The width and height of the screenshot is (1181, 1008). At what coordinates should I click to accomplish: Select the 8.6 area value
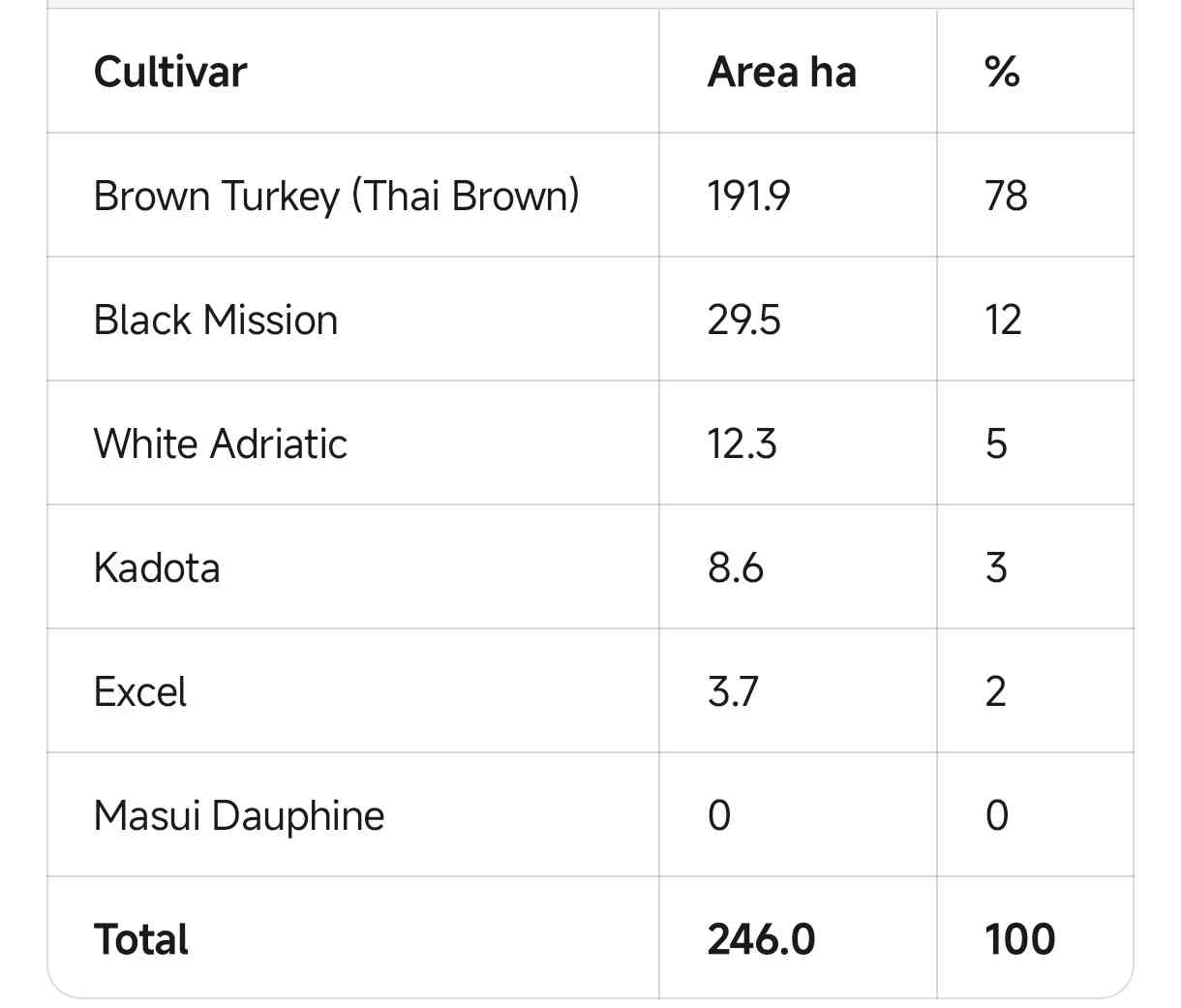pyautogui.click(x=735, y=567)
